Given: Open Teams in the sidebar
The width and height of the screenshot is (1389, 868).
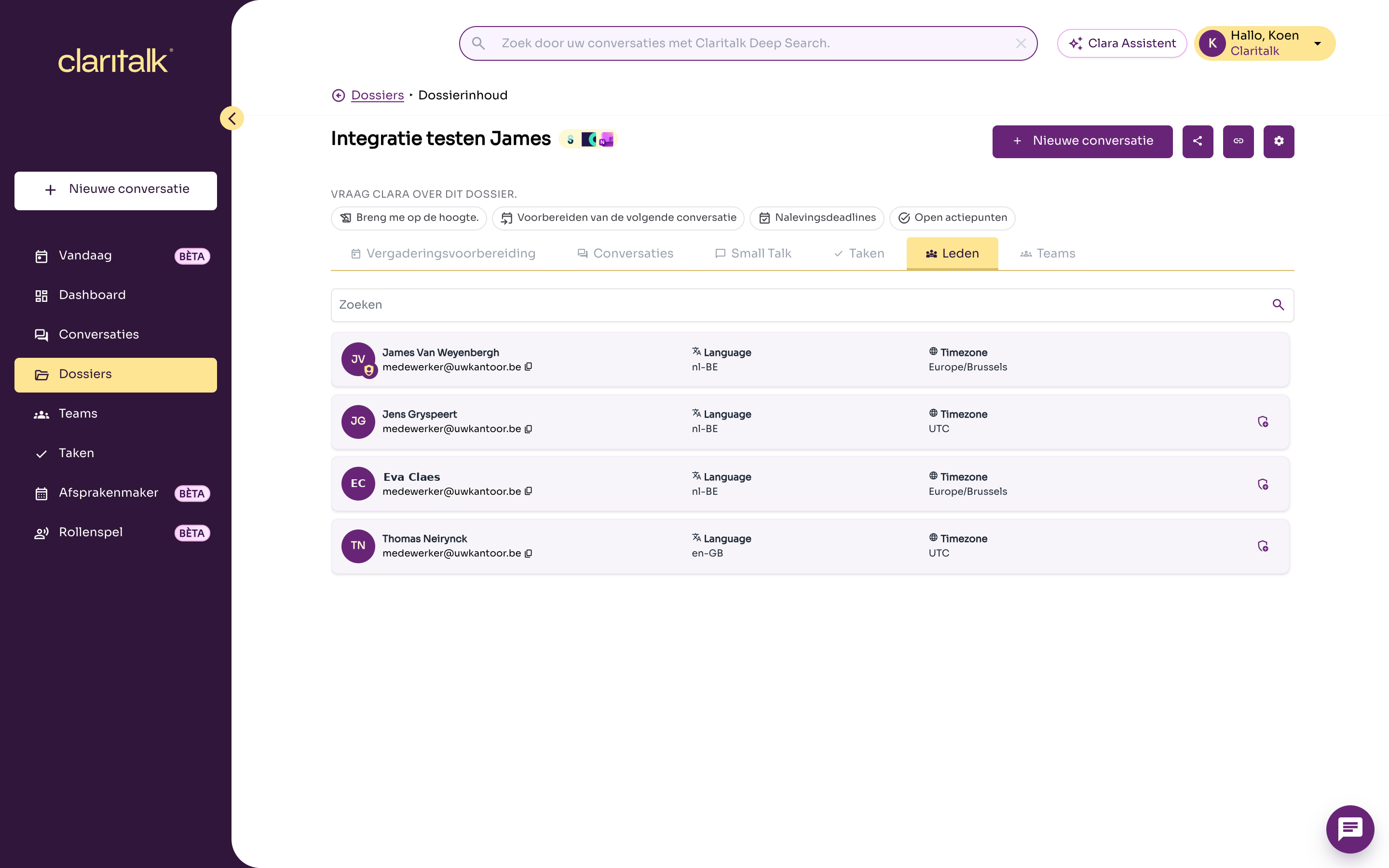Looking at the screenshot, I should tap(116, 414).
